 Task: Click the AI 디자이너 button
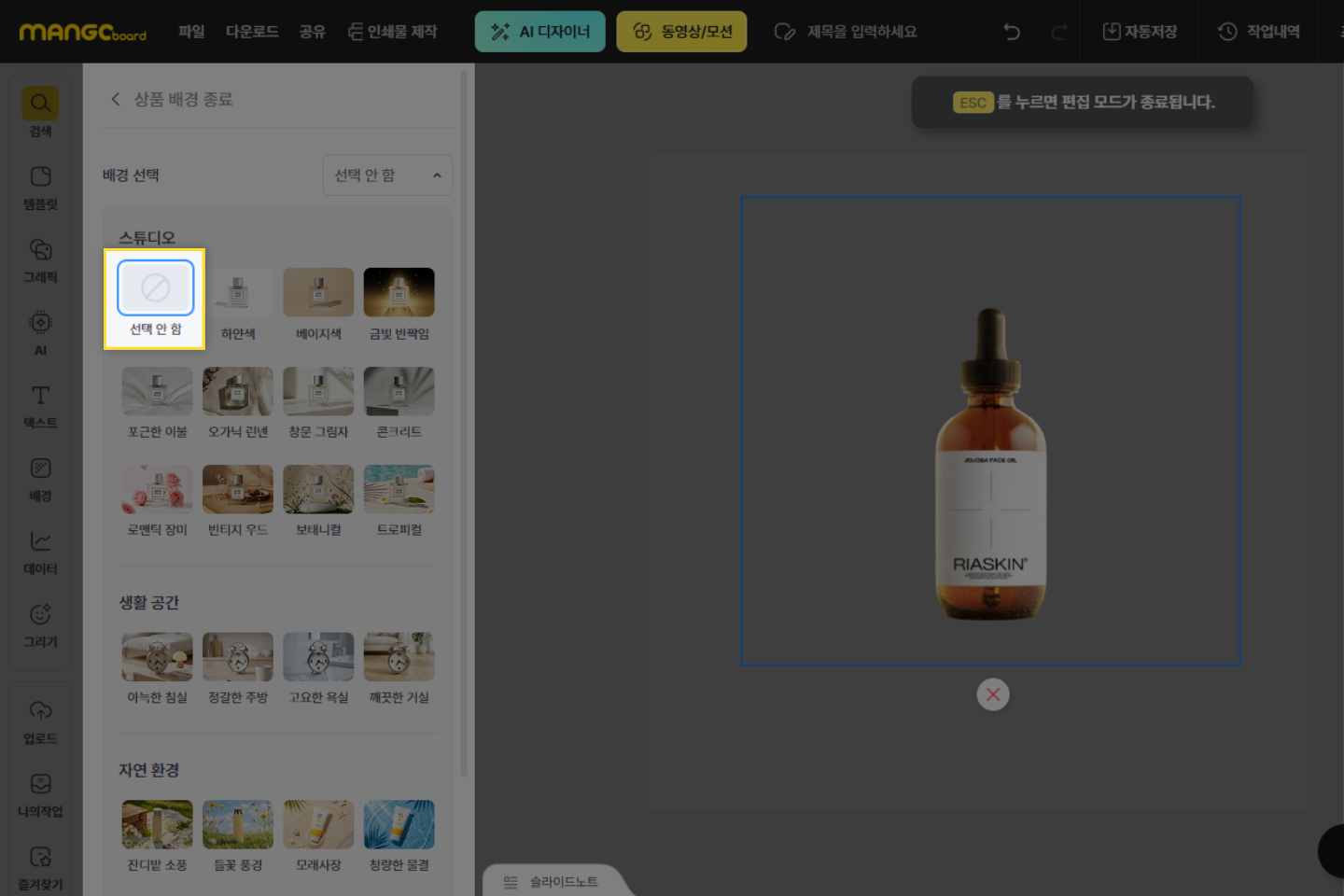click(x=540, y=32)
